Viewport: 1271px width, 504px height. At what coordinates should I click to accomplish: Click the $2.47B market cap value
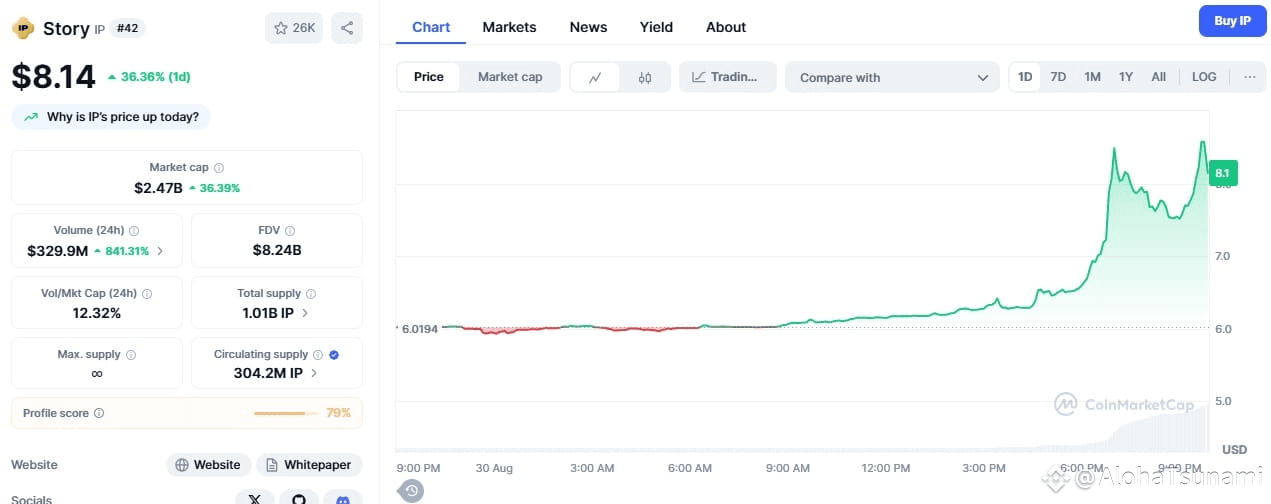[158, 188]
